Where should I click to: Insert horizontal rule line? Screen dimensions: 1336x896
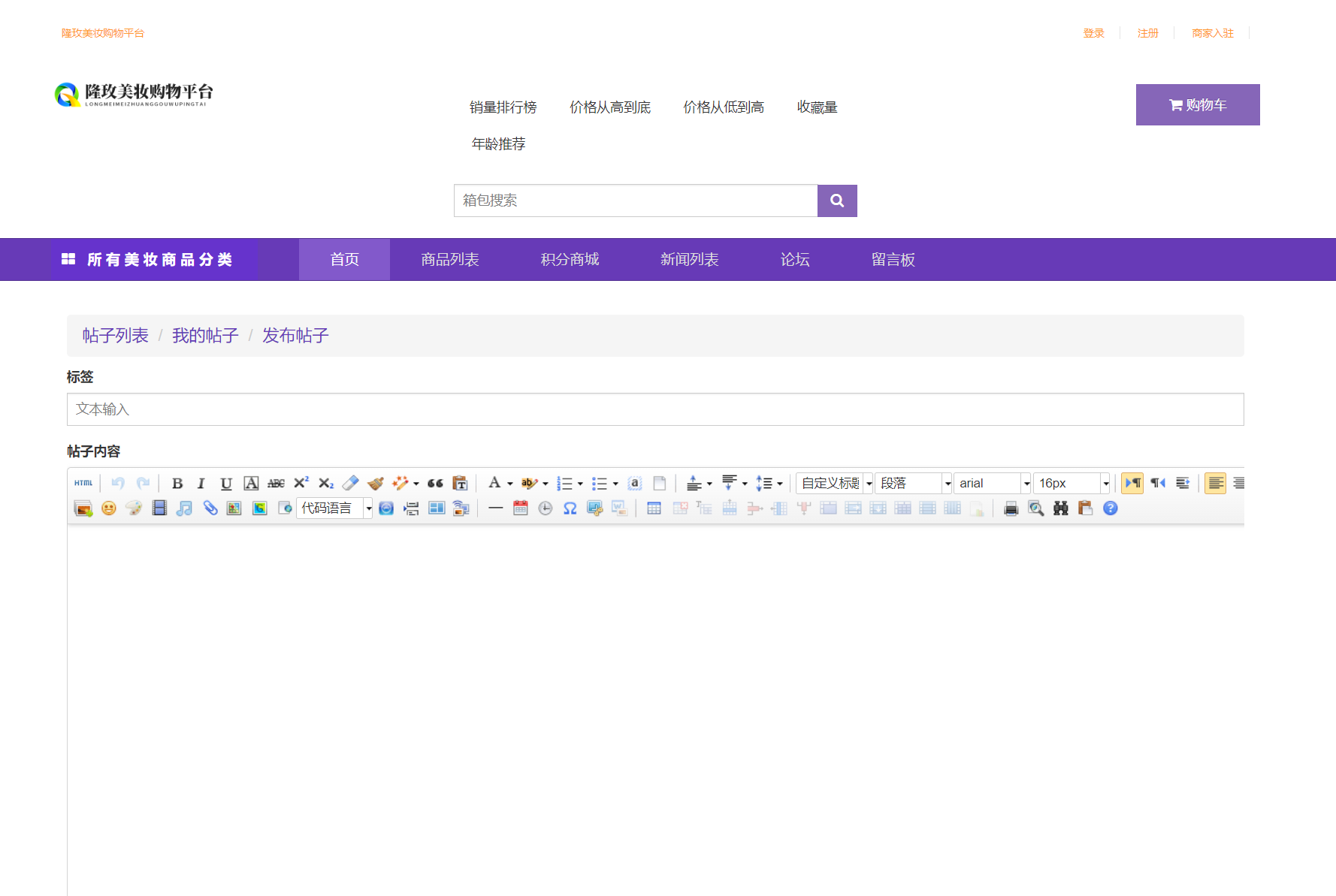click(495, 508)
